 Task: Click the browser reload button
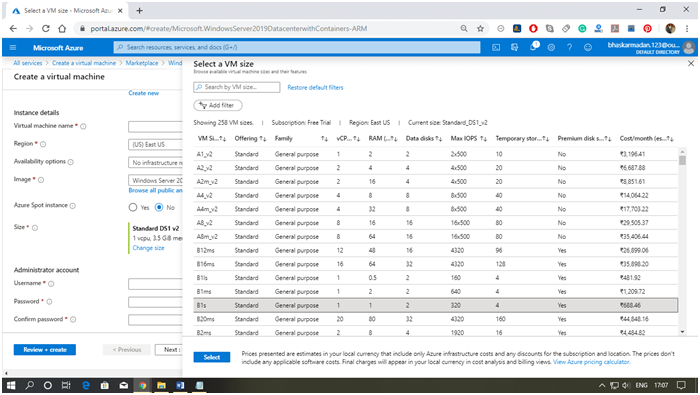click(46, 29)
